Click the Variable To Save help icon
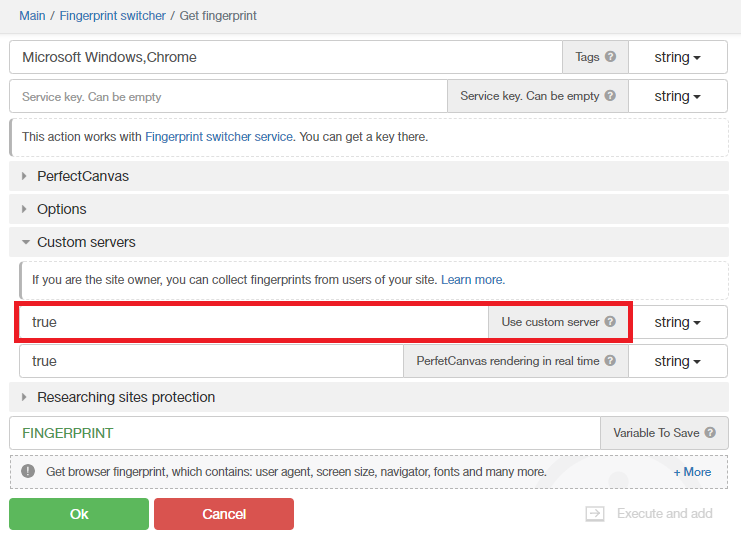The height and width of the screenshot is (546, 741). pyautogui.click(x=710, y=433)
